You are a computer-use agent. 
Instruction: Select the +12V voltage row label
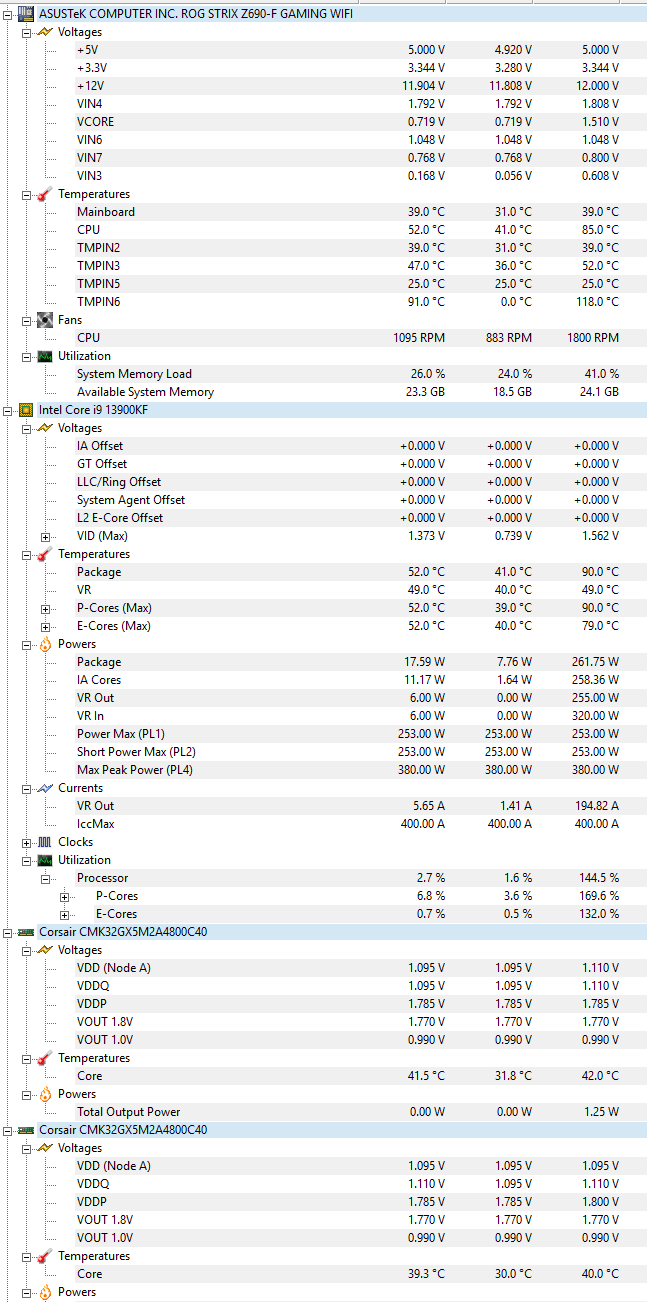click(90, 86)
